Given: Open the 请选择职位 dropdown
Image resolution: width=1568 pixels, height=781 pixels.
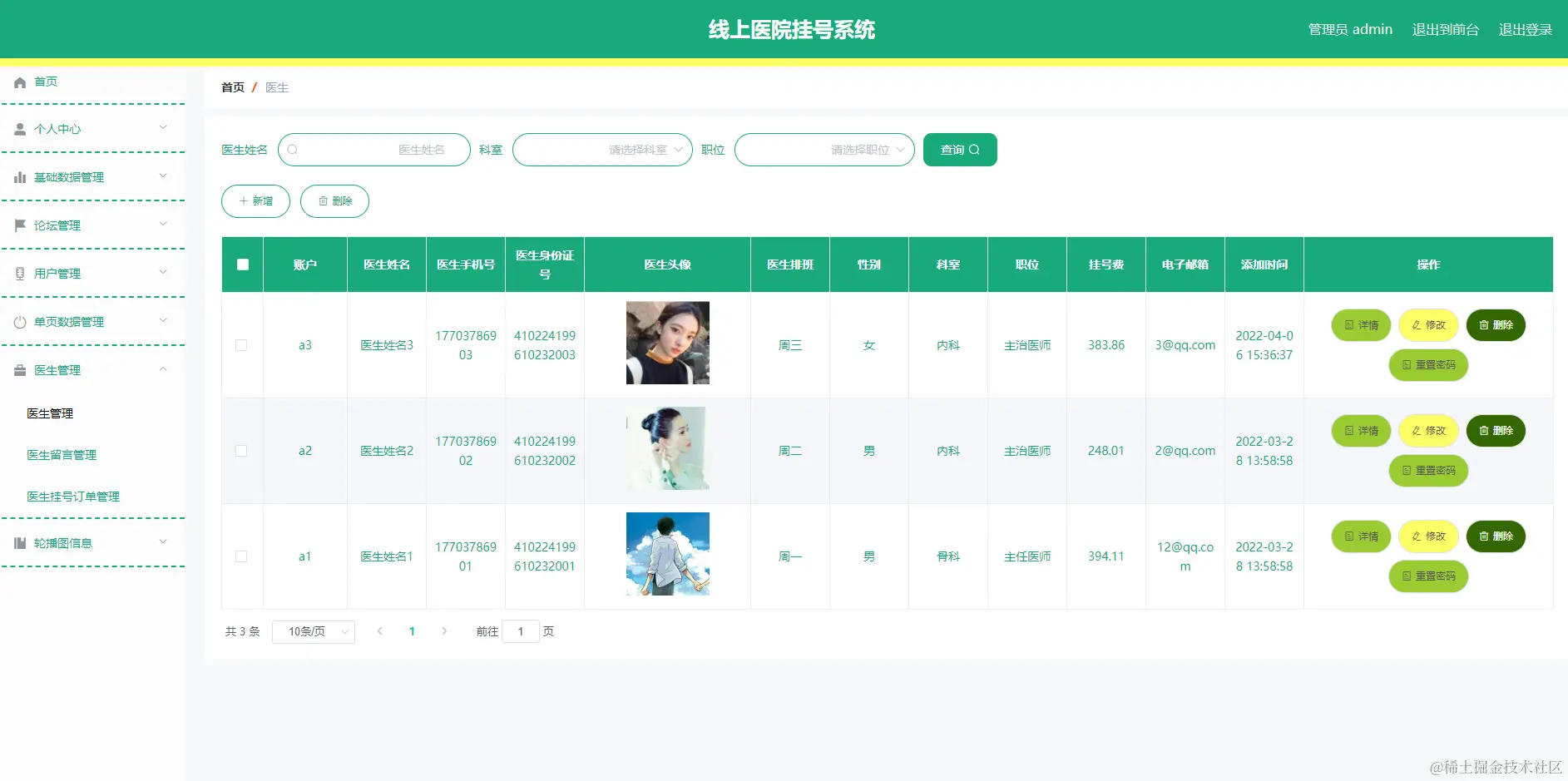Looking at the screenshot, I should coord(824,150).
